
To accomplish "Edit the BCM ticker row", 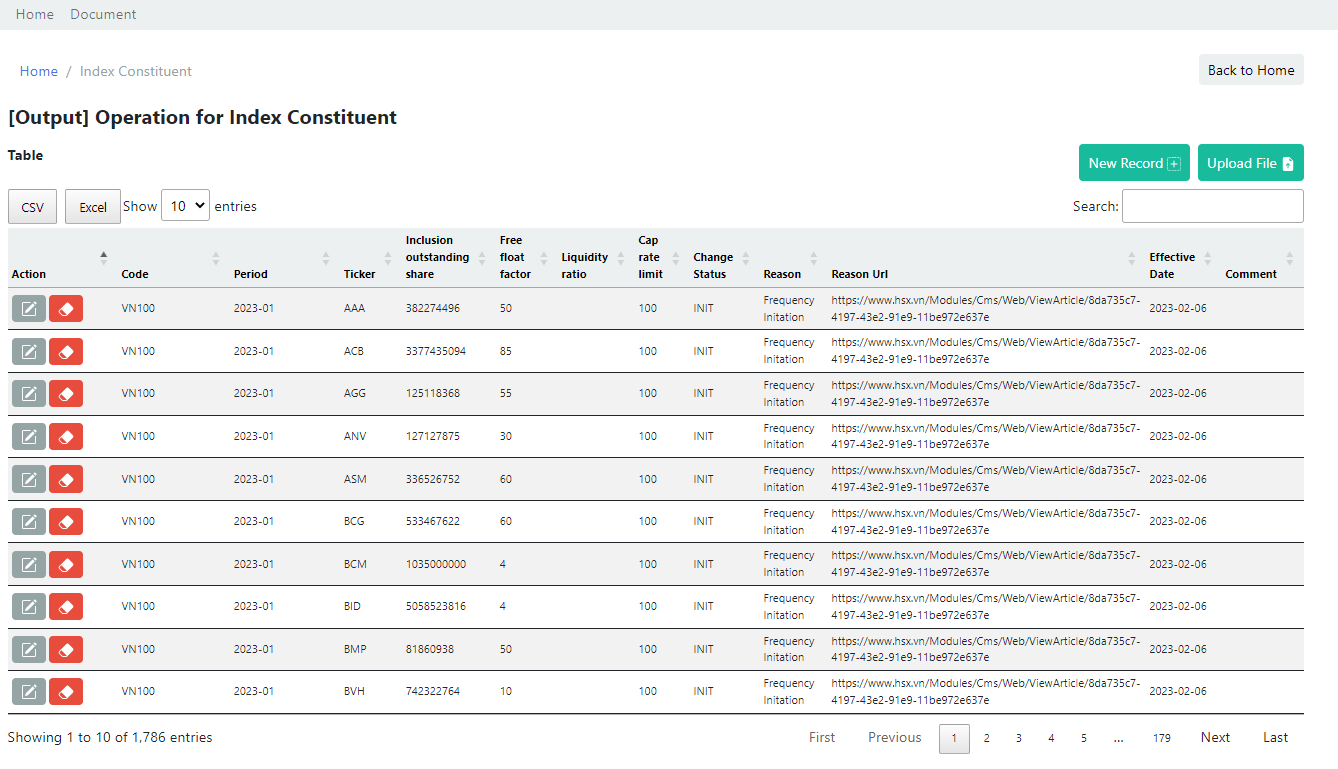I will 29,564.
